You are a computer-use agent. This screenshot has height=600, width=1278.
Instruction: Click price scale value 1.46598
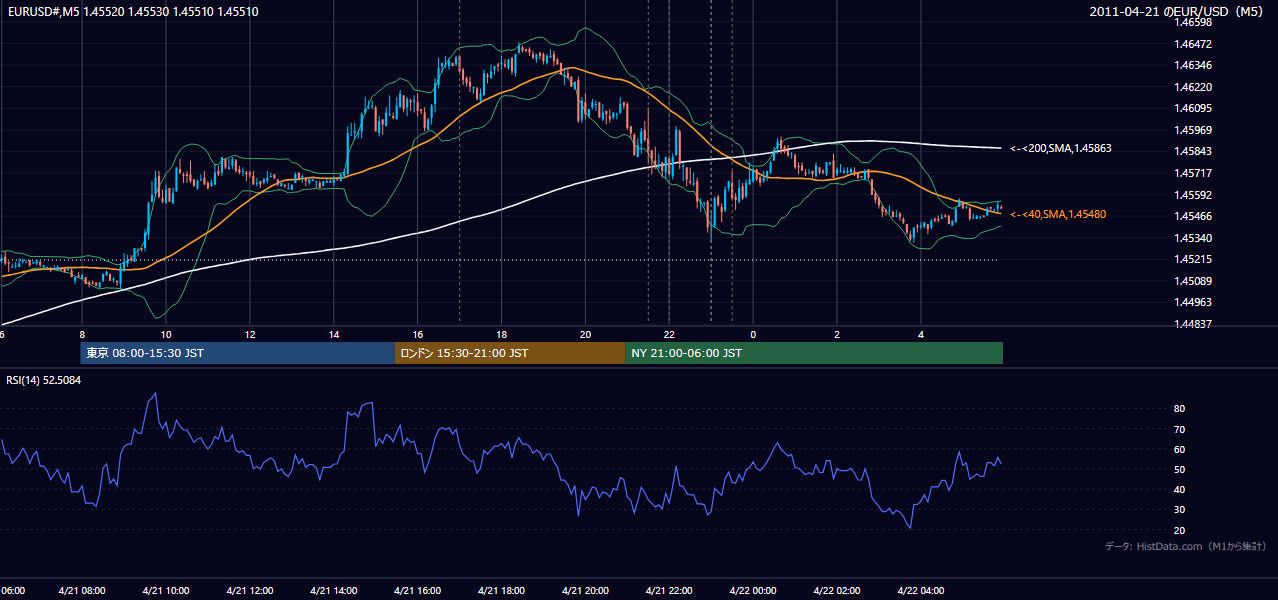click(1194, 22)
